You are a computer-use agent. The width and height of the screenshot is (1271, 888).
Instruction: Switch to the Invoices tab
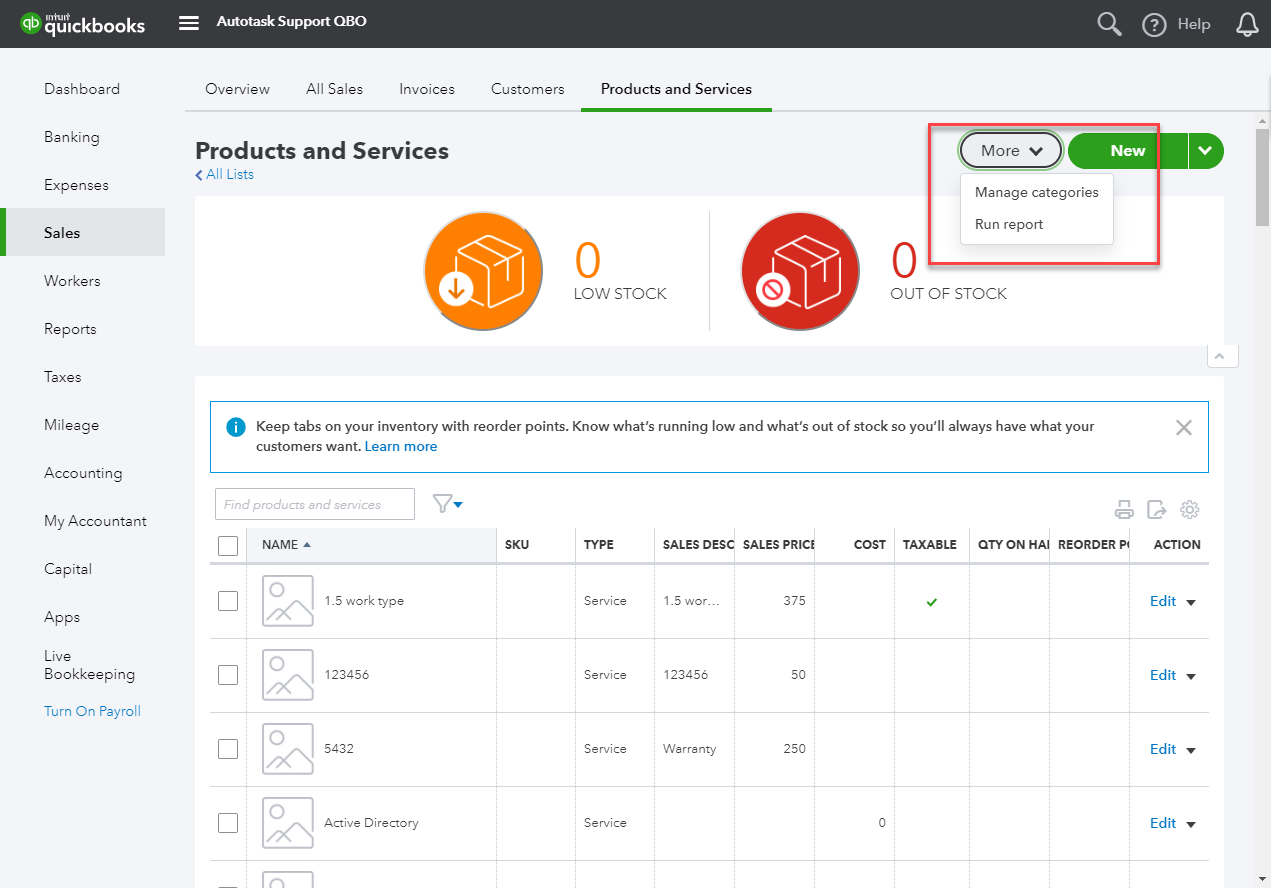[x=427, y=88]
